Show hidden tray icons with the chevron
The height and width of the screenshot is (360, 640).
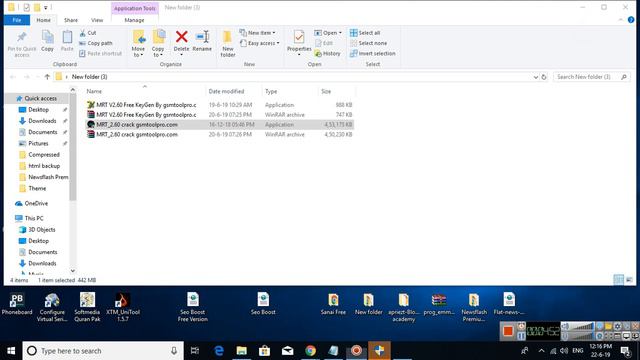coord(541,351)
